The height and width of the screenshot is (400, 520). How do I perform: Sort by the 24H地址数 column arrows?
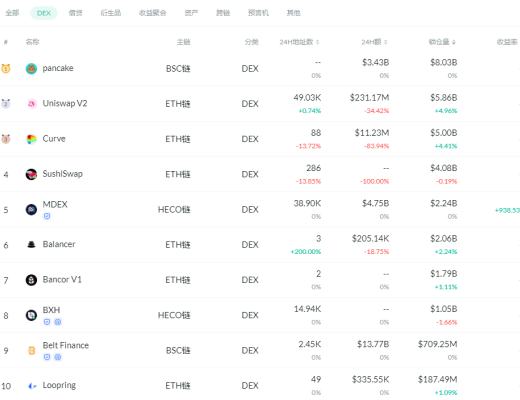click(x=317, y=42)
